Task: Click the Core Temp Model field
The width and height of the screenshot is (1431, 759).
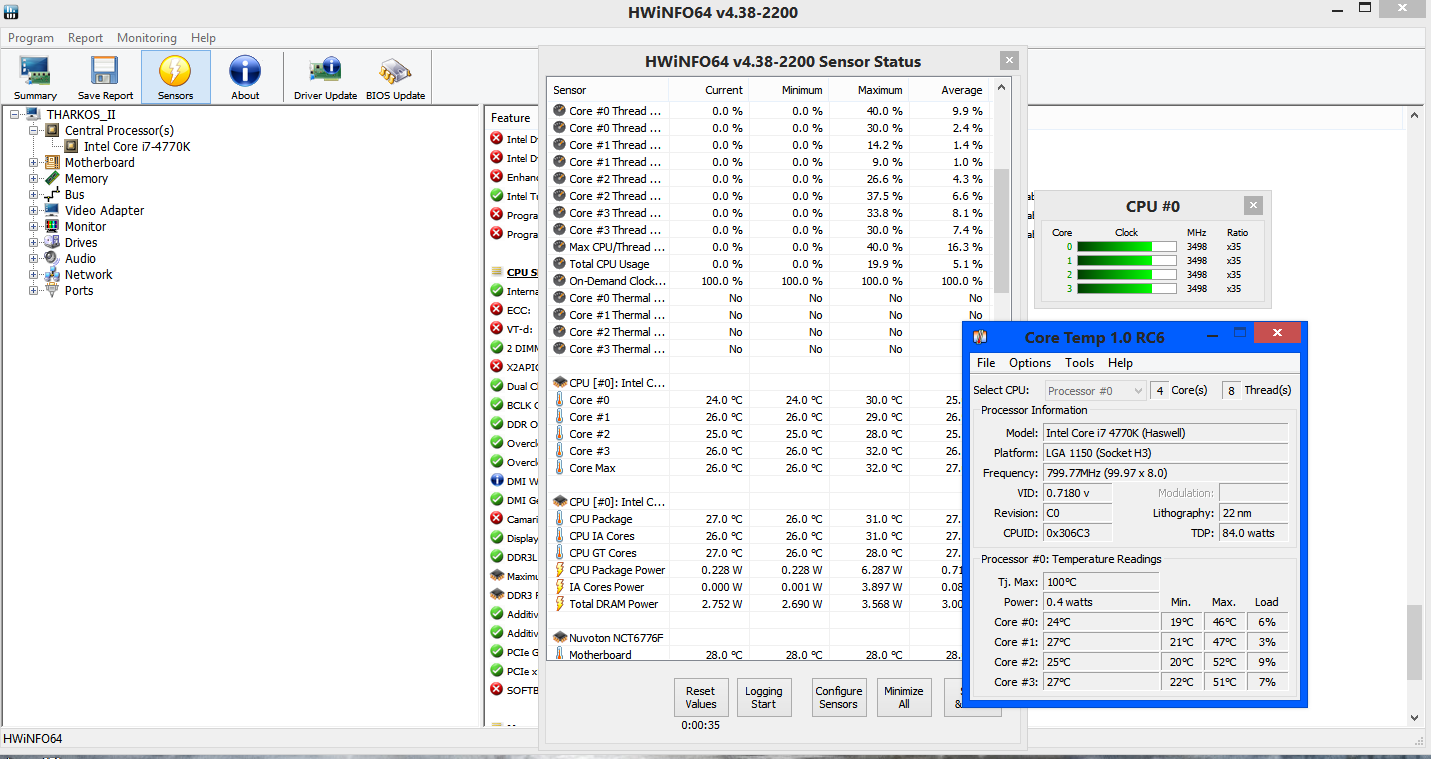Action: pyautogui.click(x=1165, y=433)
